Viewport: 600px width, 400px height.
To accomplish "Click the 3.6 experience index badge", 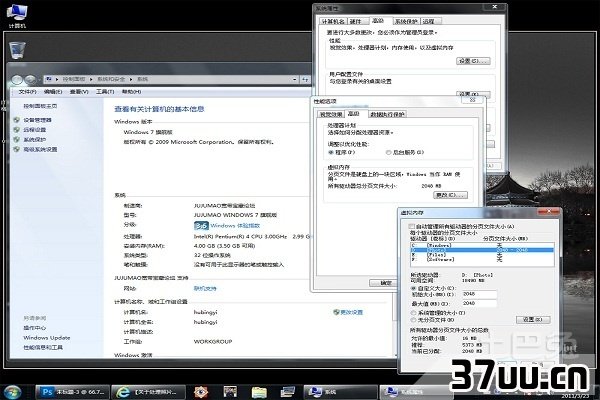I will 201,226.
